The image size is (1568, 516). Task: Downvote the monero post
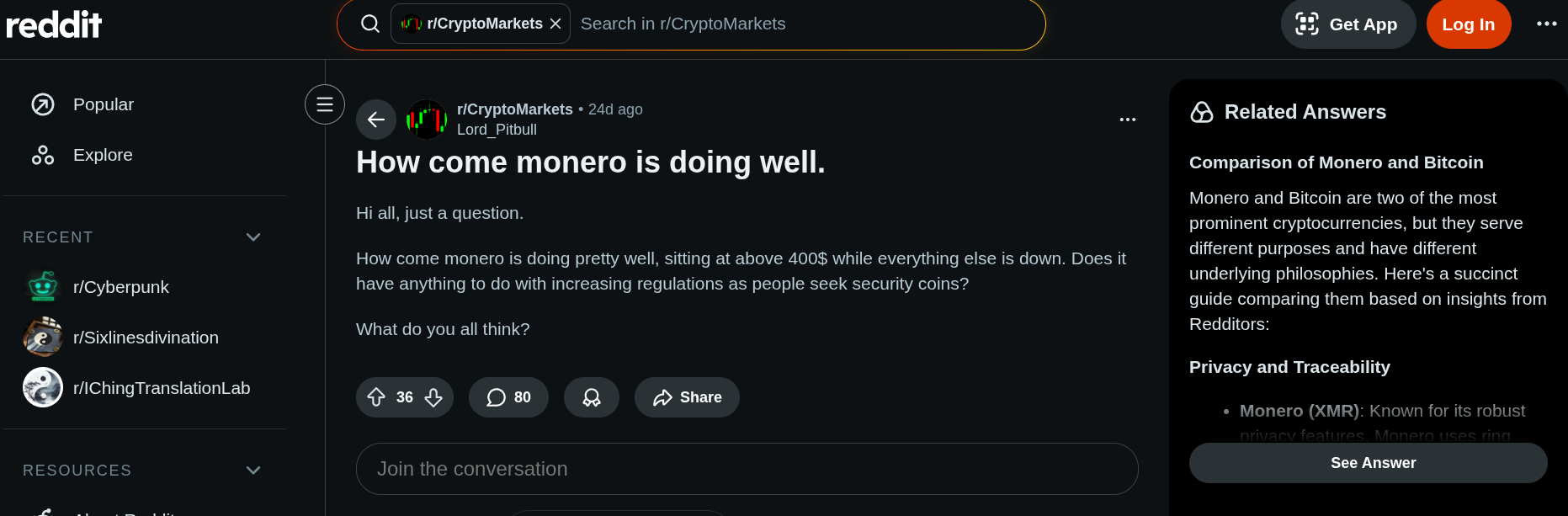pyautogui.click(x=433, y=397)
